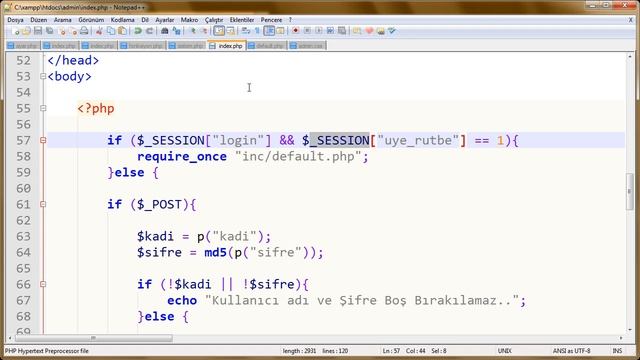Click the horizontal scrollbar thumb
Screen dimensions: 640x360
click(93, 338)
